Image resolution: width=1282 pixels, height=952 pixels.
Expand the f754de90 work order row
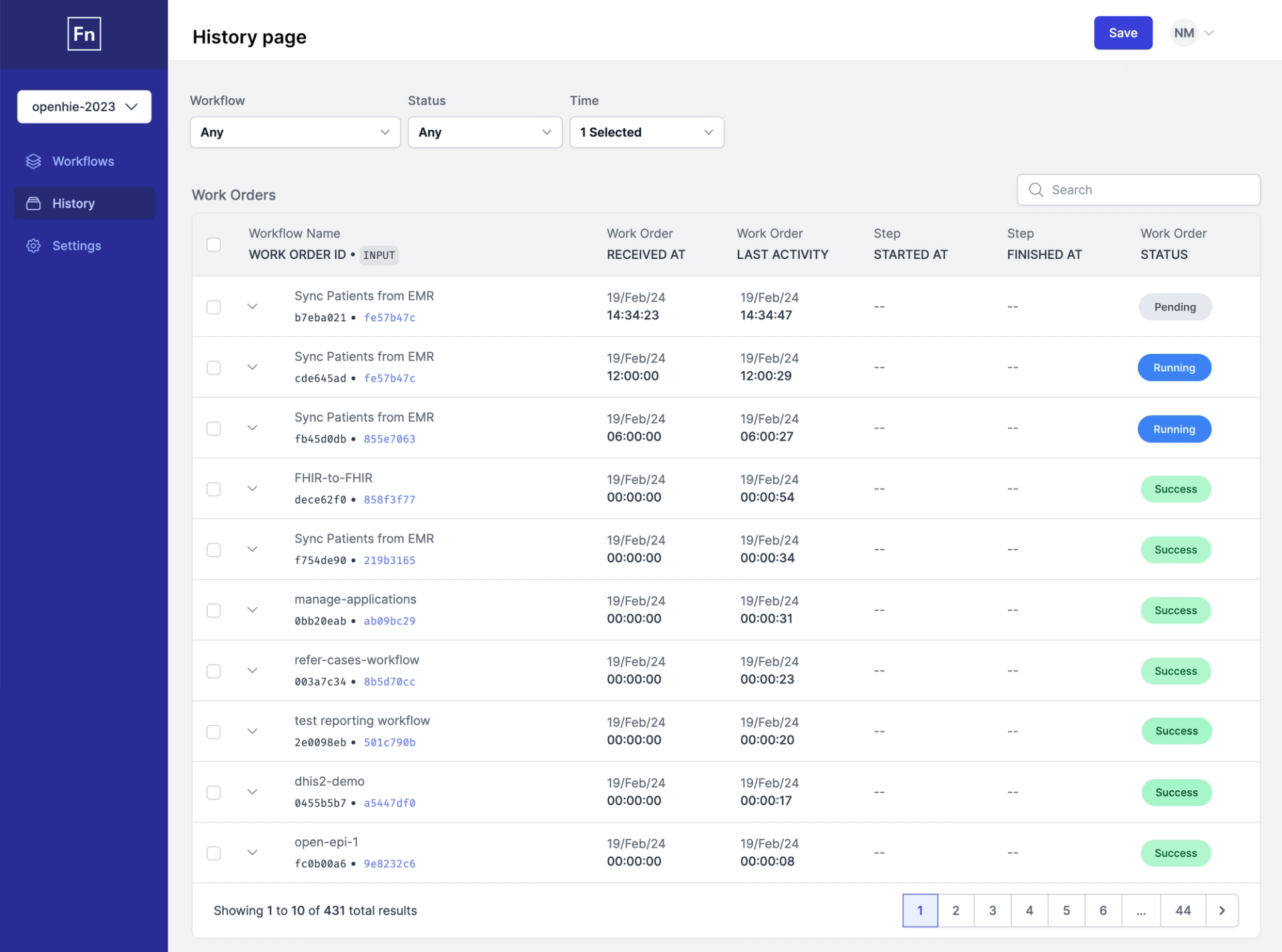(252, 549)
